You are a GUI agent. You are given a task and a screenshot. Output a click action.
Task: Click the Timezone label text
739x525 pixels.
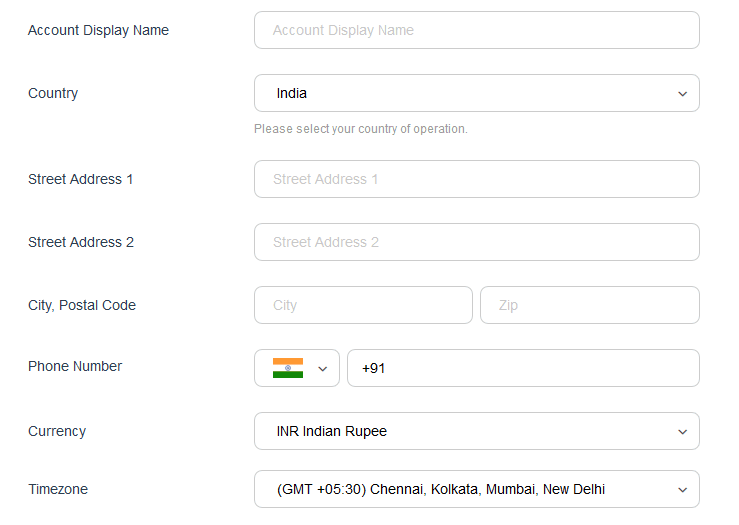58,489
